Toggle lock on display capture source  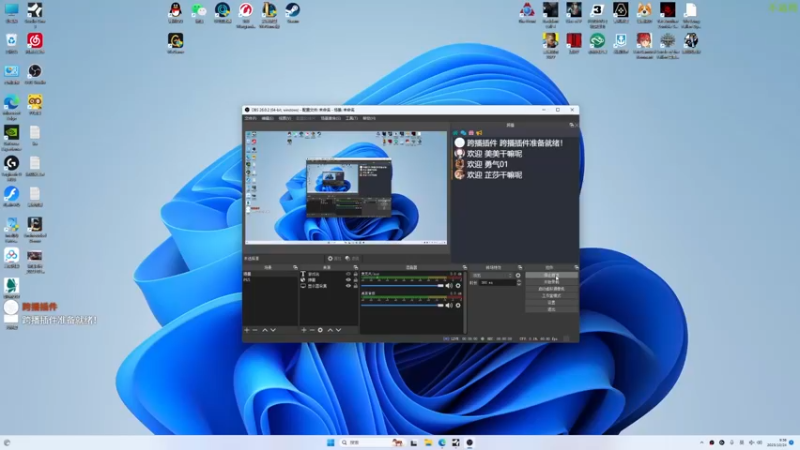coord(356,286)
